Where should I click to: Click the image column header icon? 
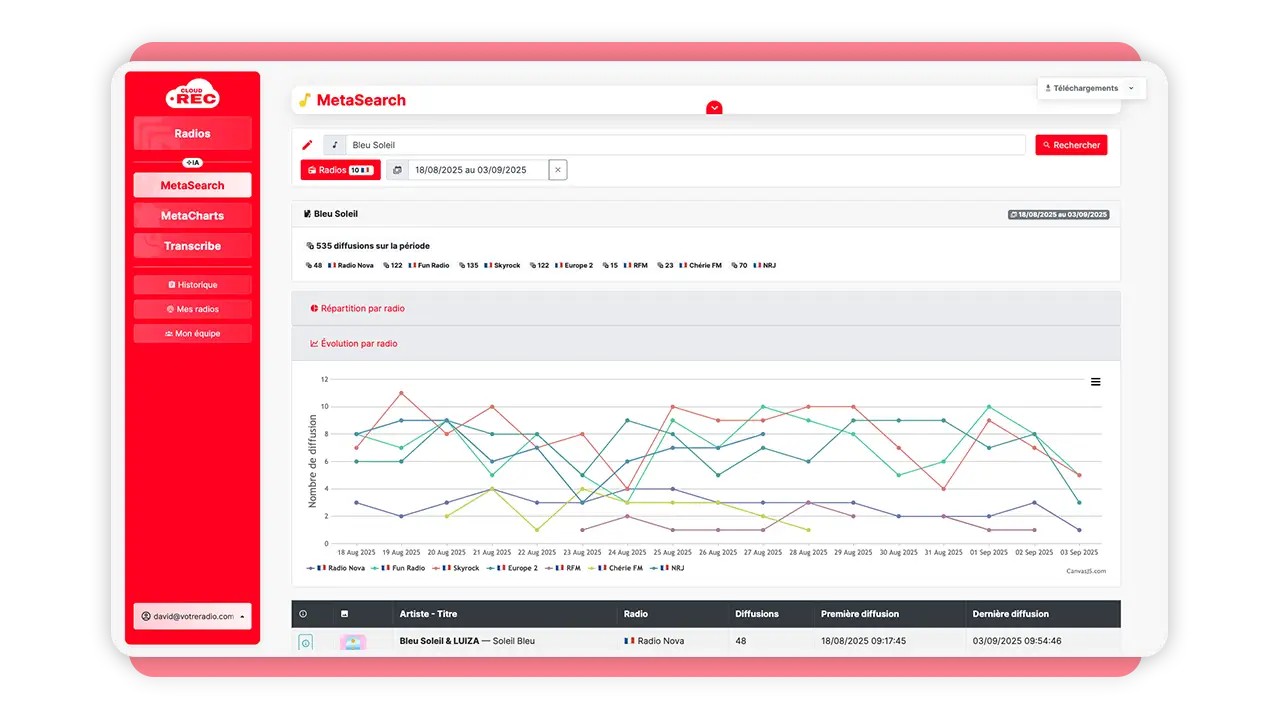pyautogui.click(x=345, y=614)
